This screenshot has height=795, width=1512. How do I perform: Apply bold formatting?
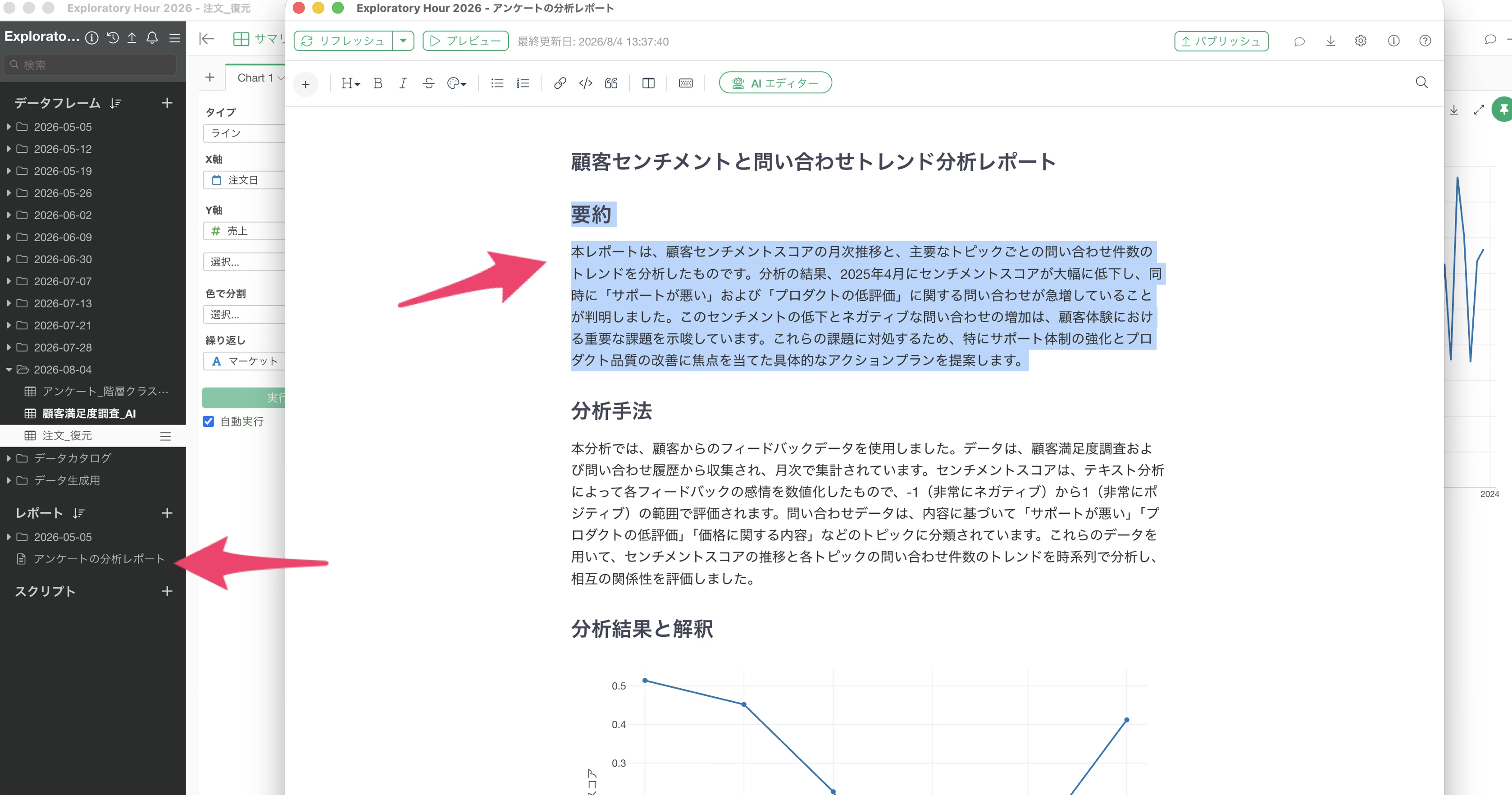(378, 83)
